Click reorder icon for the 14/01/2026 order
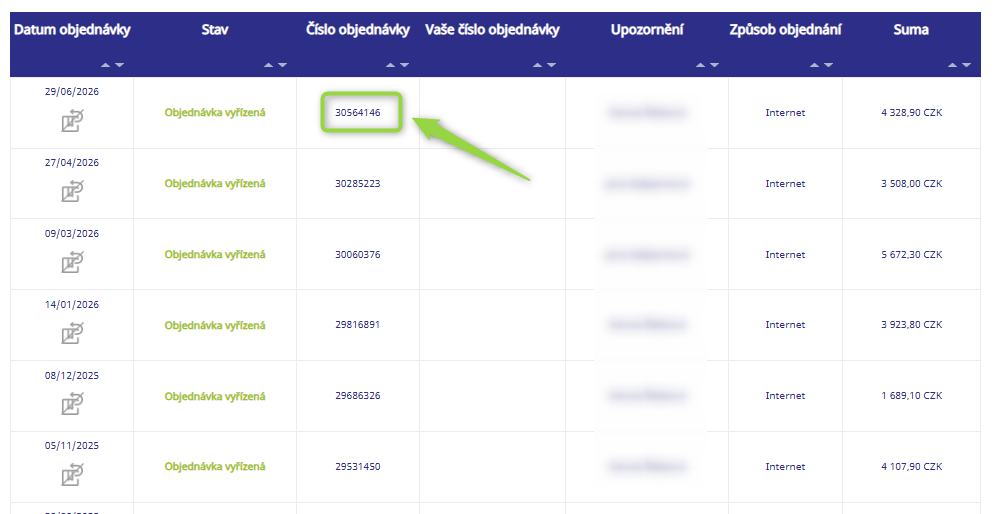Viewport: 1005px width, 514px height. 72,334
